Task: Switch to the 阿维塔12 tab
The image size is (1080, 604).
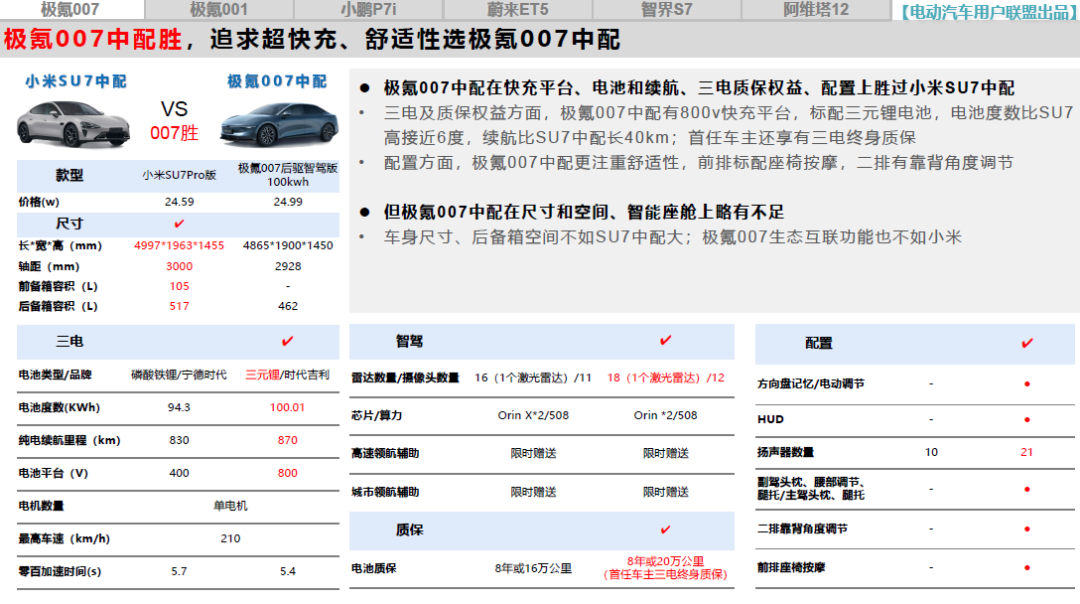Action: pos(816,10)
